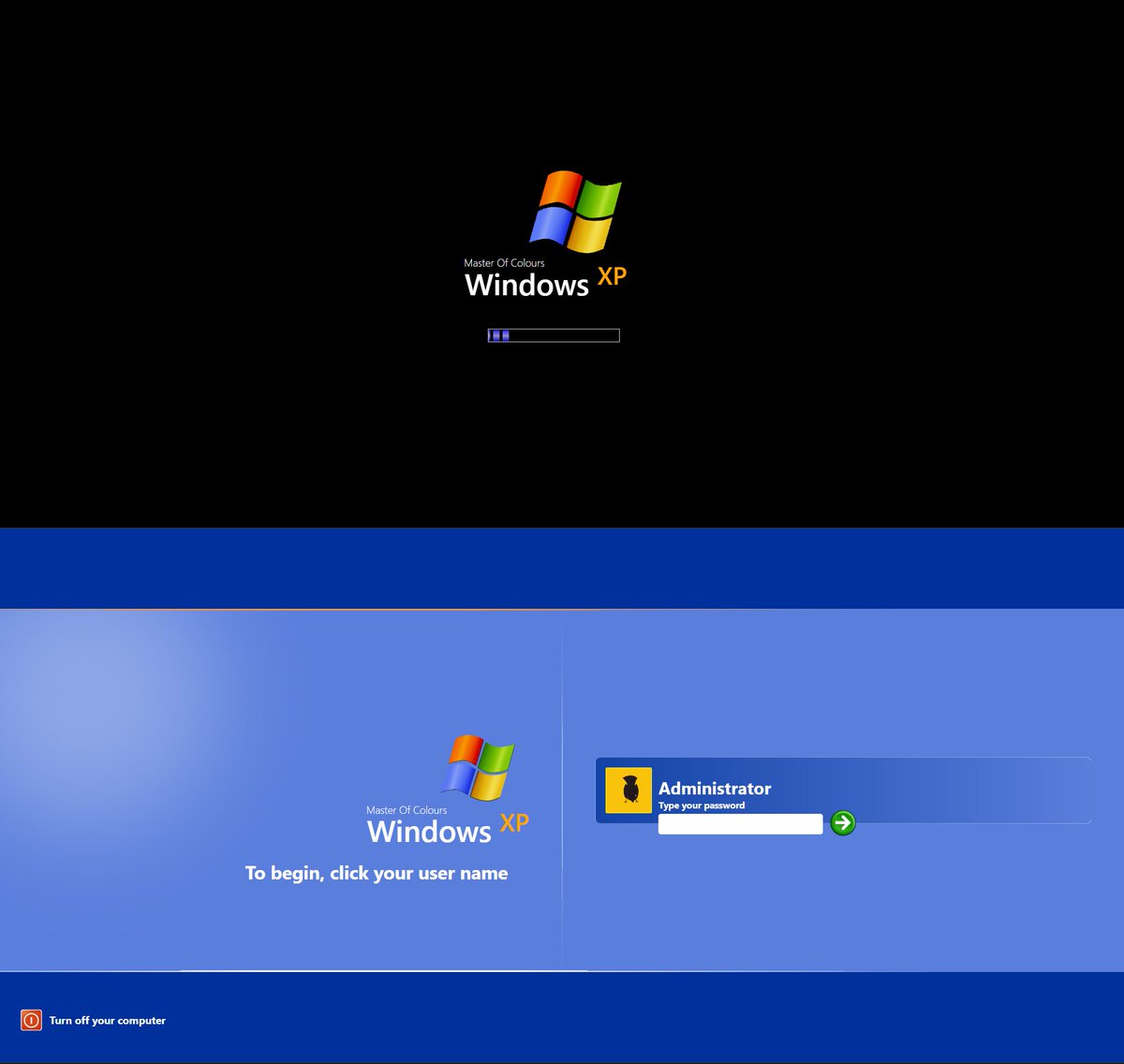The width and height of the screenshot is (1124, 1064).
Task: Choose the Administrator account name
Action: point(715,789)
